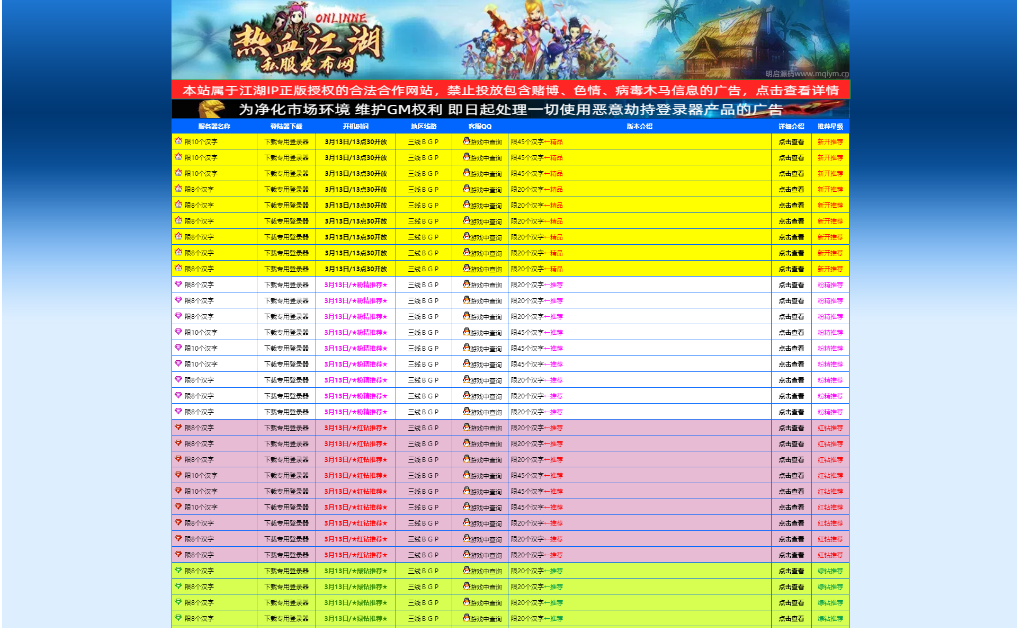This screenshot has width=1017, height=628.
Task: Open 下载专用登录器 in the last pink row
Action: (x=286, y=555)
